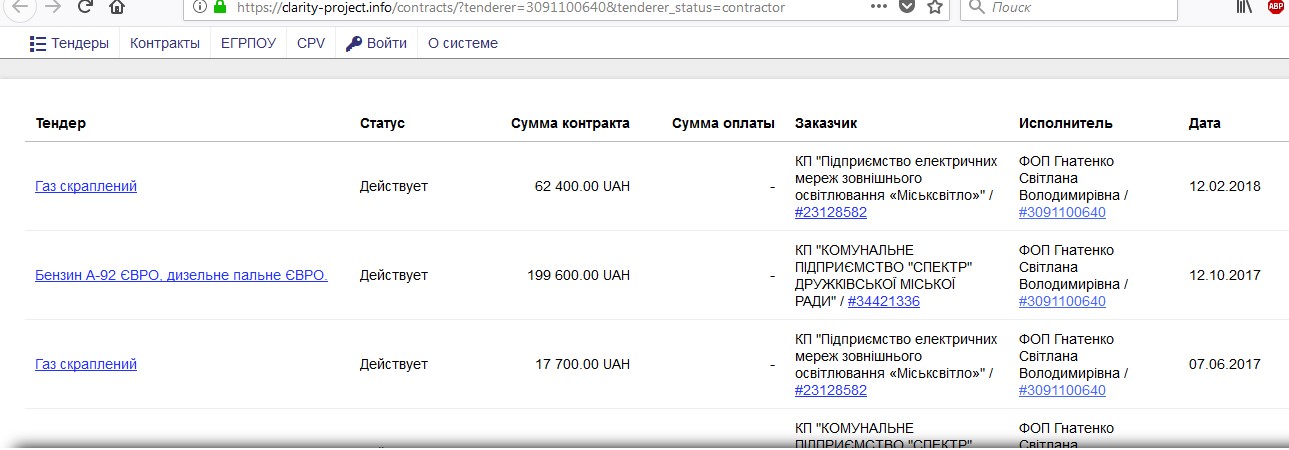Open the Контракты menu item
Image resolution: width=1289 pixels, height=450 pixels.
tap(164, 43)
